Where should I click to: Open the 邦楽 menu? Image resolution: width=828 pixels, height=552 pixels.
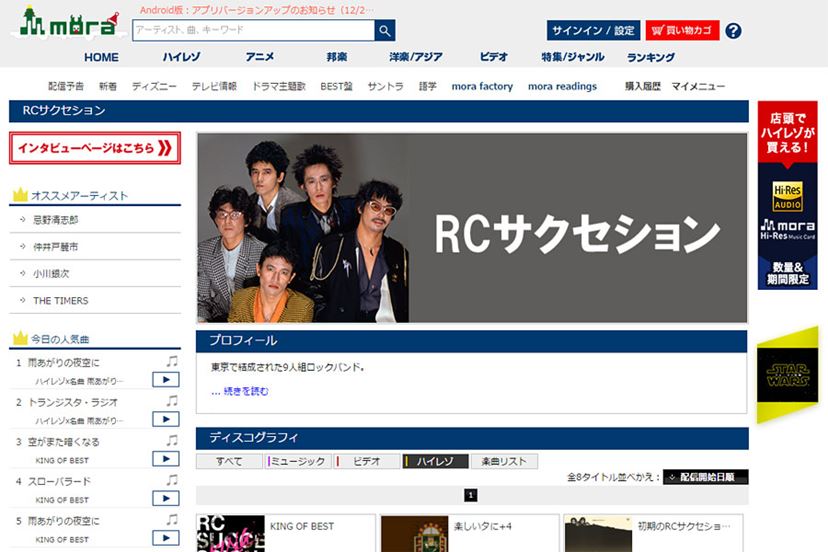point(337,57)
